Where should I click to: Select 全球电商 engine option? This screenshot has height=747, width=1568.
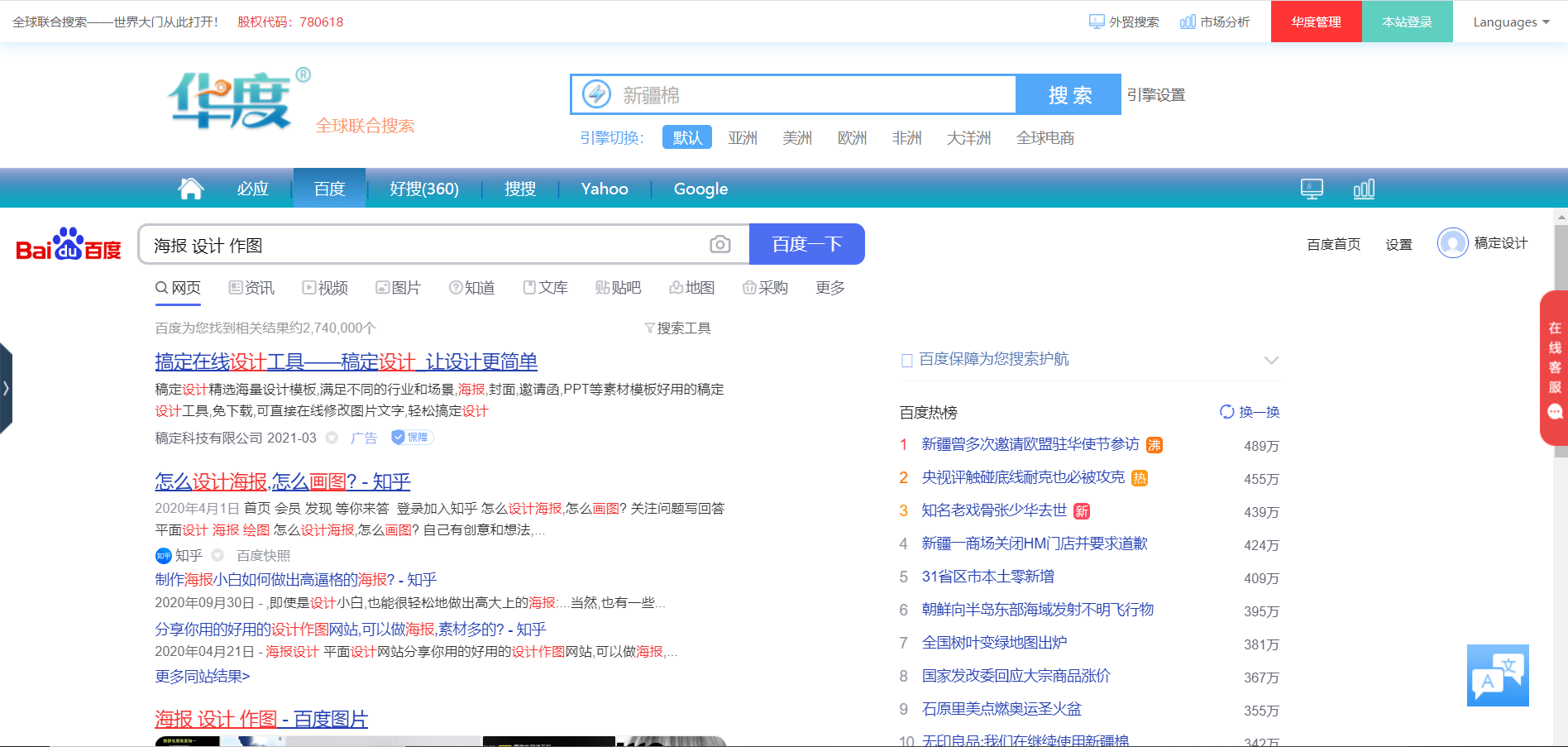(x=1045, y=137)
